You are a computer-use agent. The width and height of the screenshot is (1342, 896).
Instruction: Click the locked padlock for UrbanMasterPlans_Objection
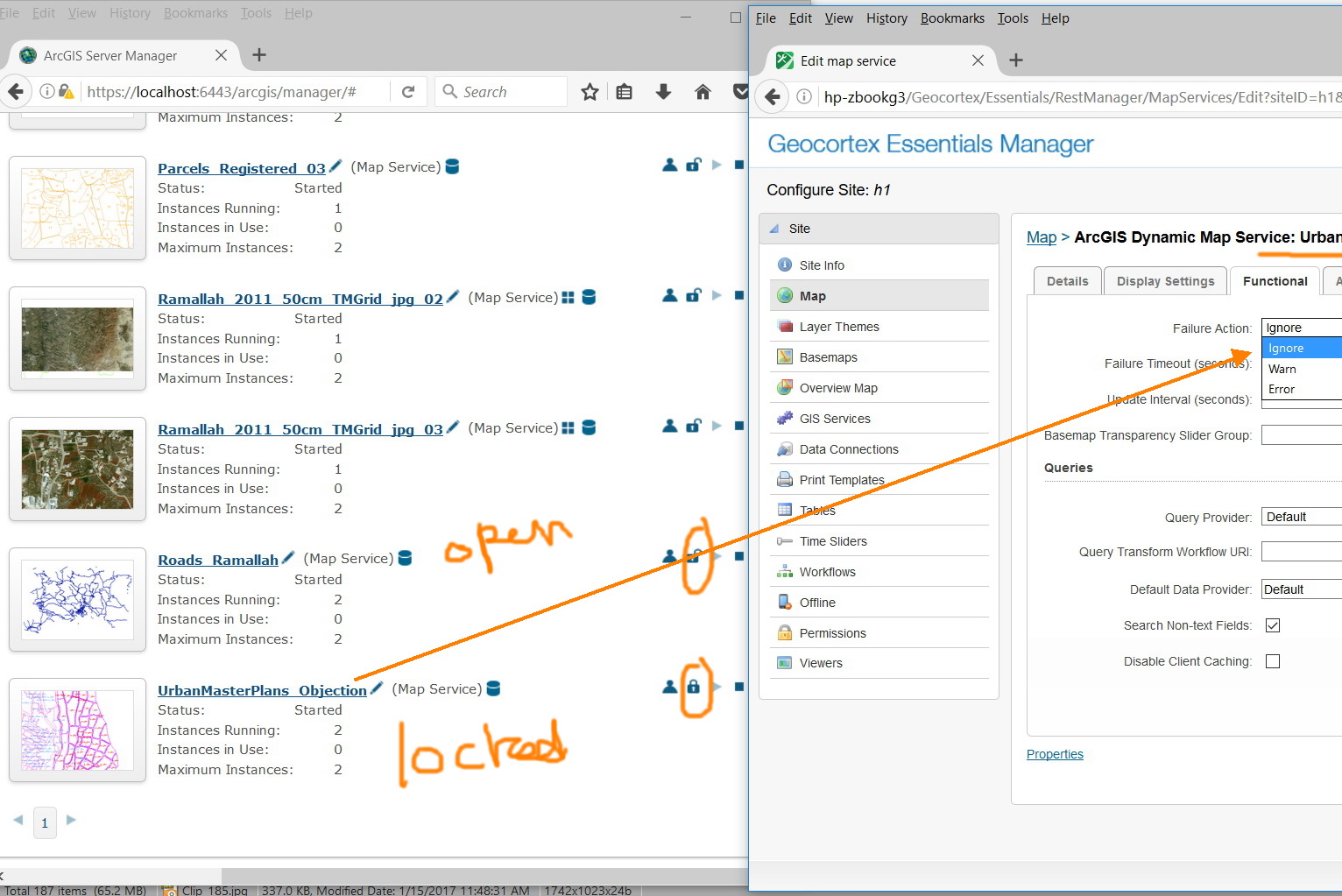694,687
